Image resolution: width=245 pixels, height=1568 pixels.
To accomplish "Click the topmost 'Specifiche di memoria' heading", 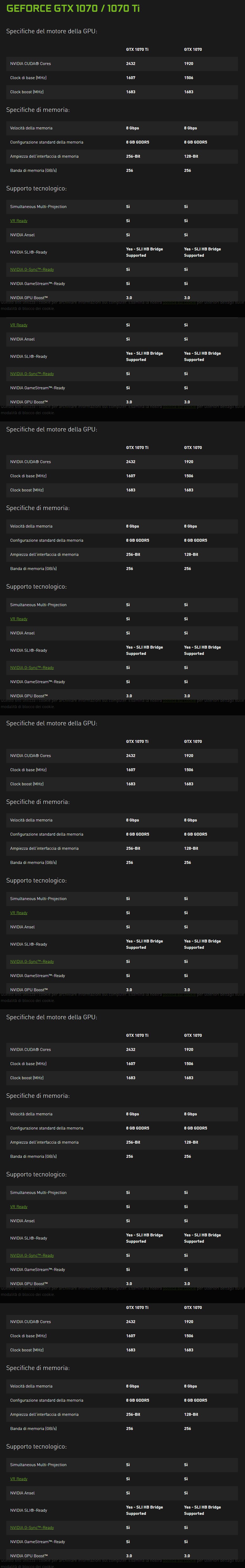I will [x=38, y=109].
